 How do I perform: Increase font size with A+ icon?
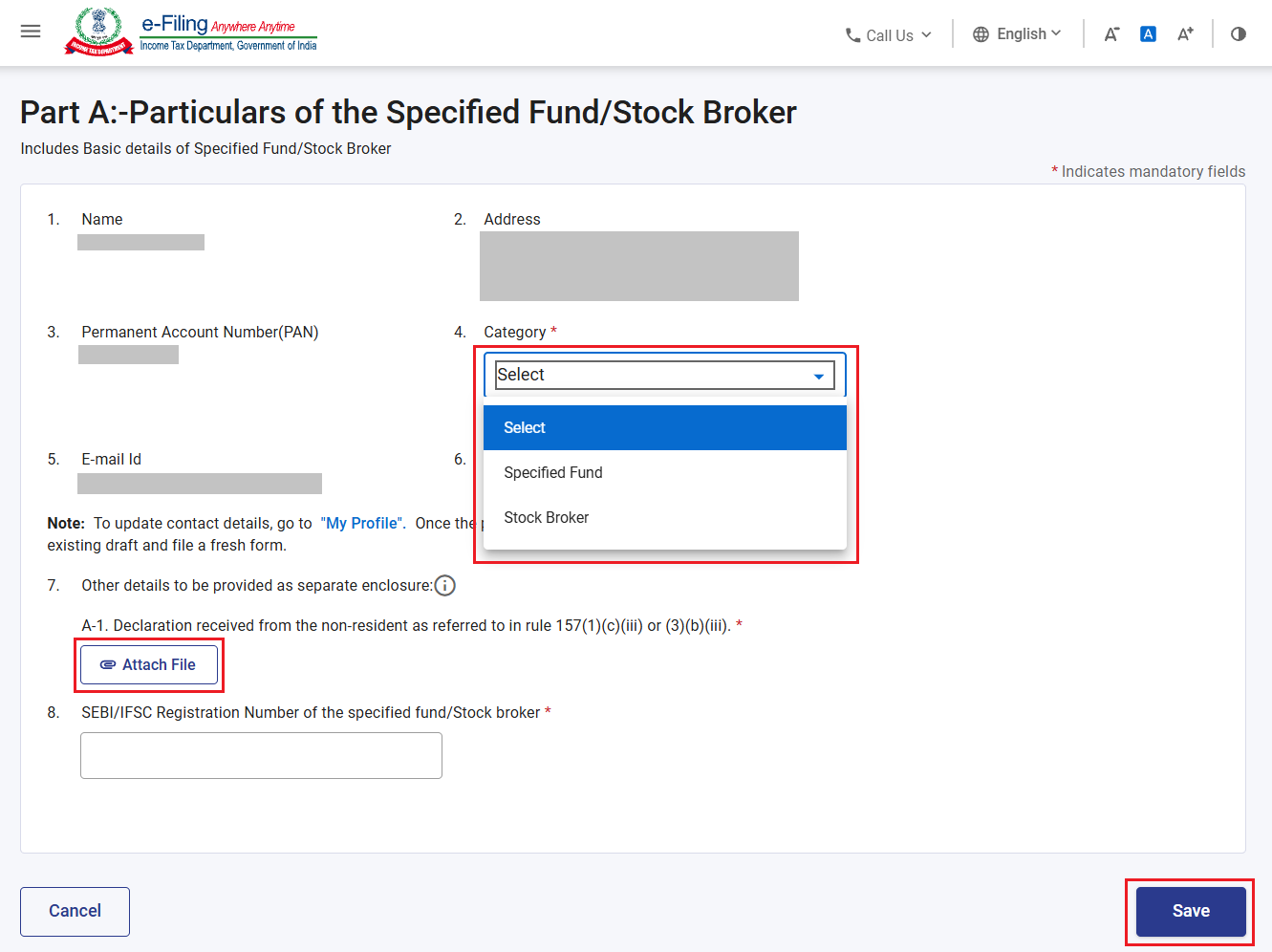pos(1185,34)
